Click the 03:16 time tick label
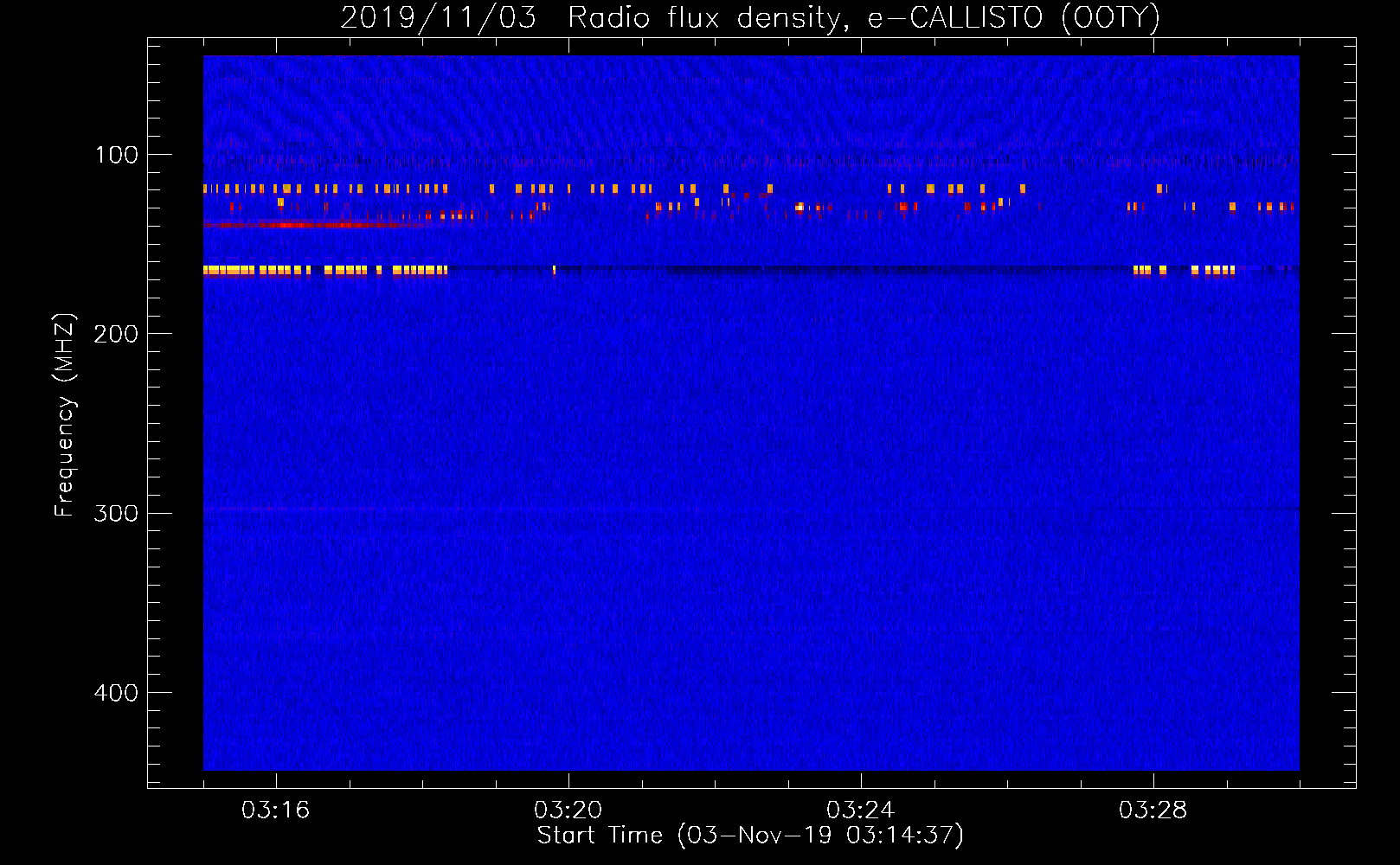This screenshot has height=865, width=1400. tap(276, 811)
